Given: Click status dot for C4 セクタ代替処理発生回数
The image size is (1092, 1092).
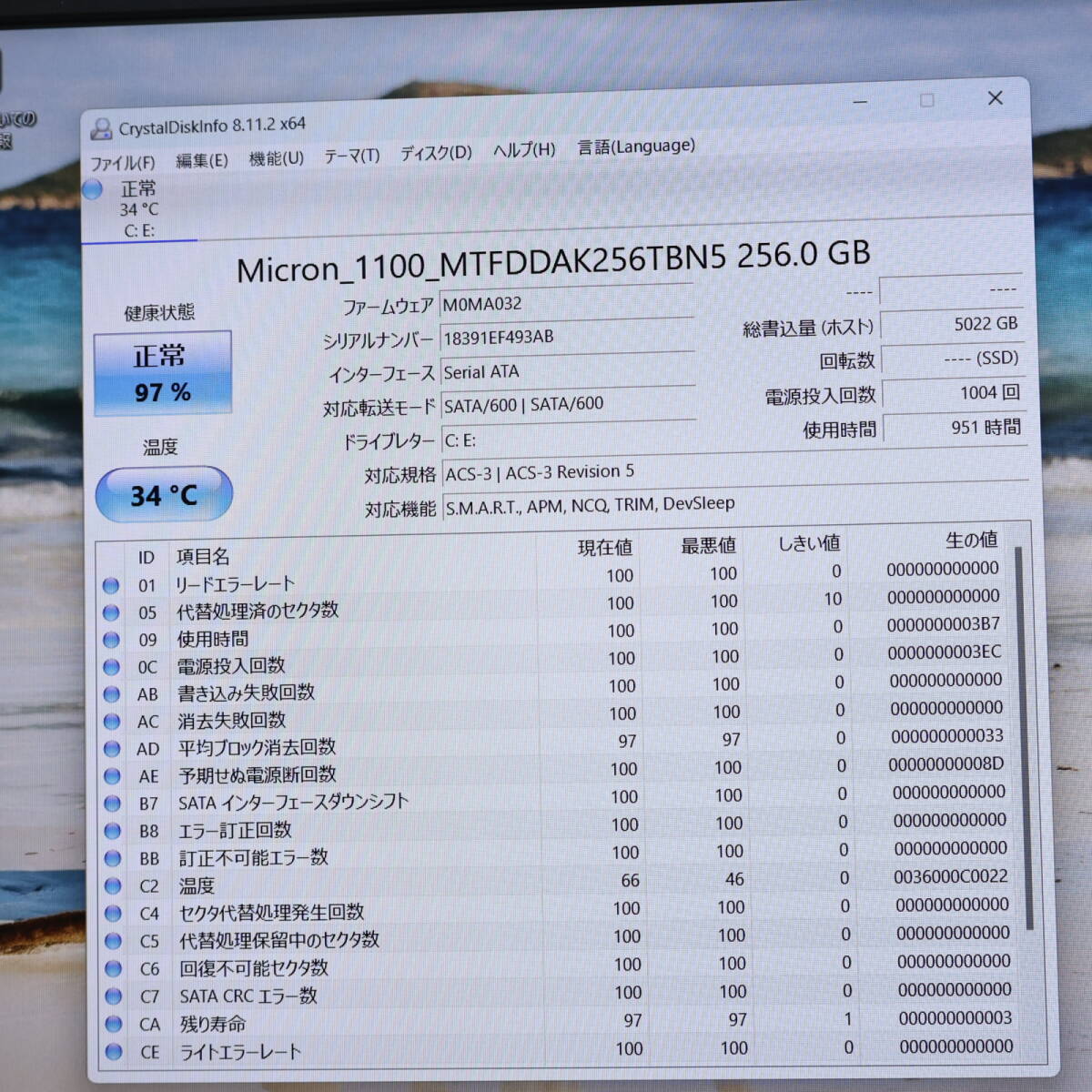Looking at the screenshot, I should click(113, 913).
